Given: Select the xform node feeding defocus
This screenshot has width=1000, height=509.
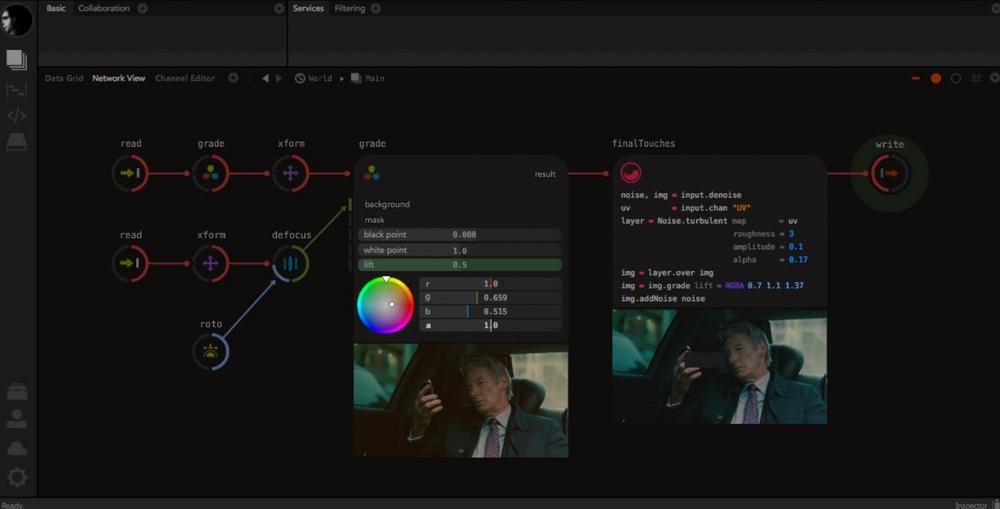Looking at the screenshot, I should [210, 263].
